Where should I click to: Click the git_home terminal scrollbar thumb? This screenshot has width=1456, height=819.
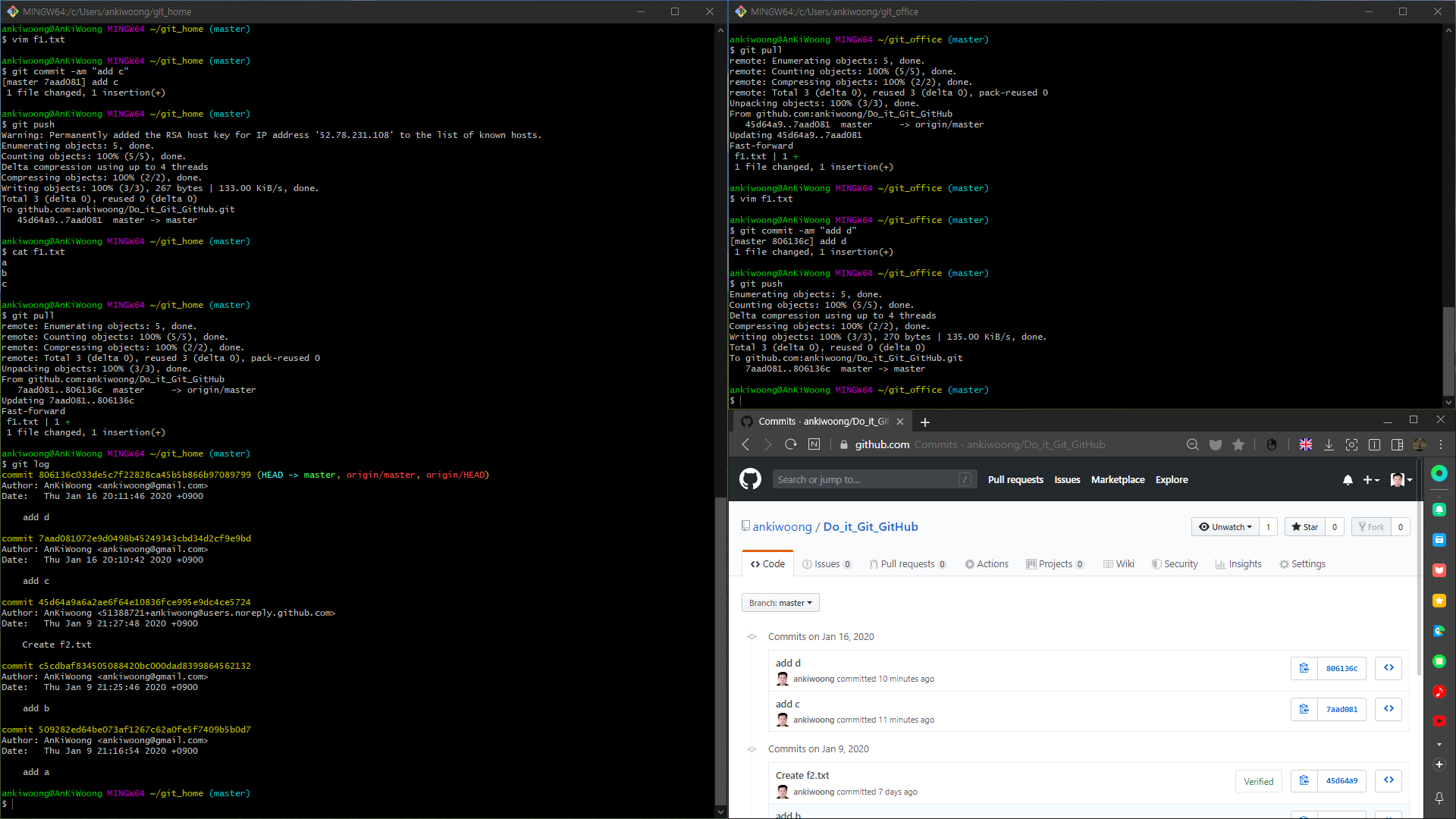click(720, 652)
